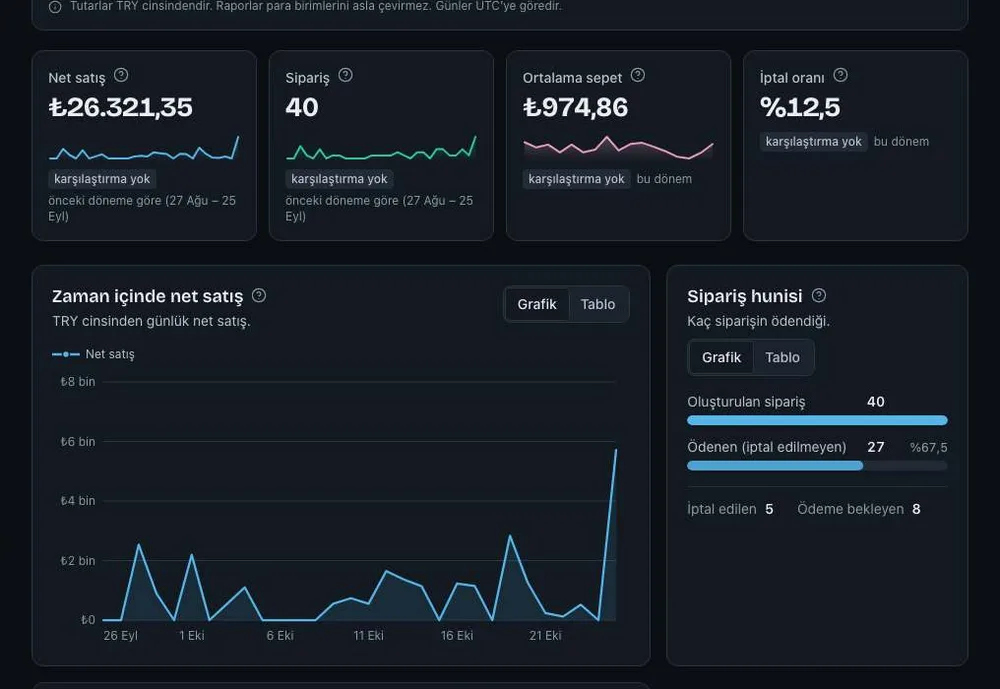Click the 6 Eki axis label
The height and width of the screenshot is (689, 1000).
pyautogui.click(x=280, y=635)
